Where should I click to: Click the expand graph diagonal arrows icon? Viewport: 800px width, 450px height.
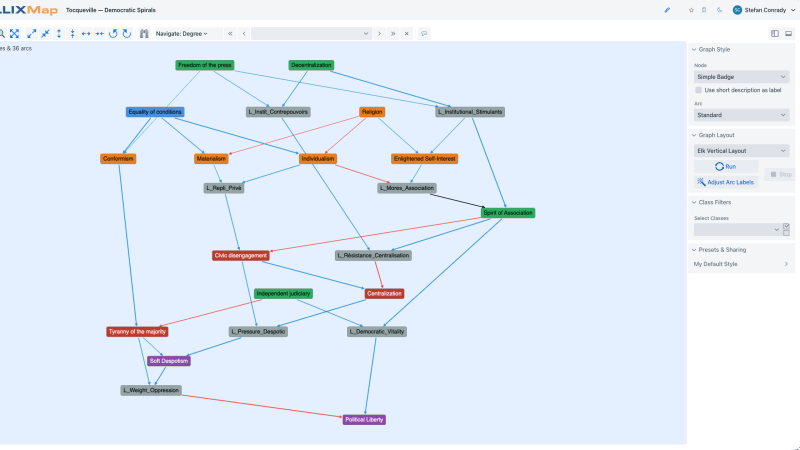[x=32, y=34]
